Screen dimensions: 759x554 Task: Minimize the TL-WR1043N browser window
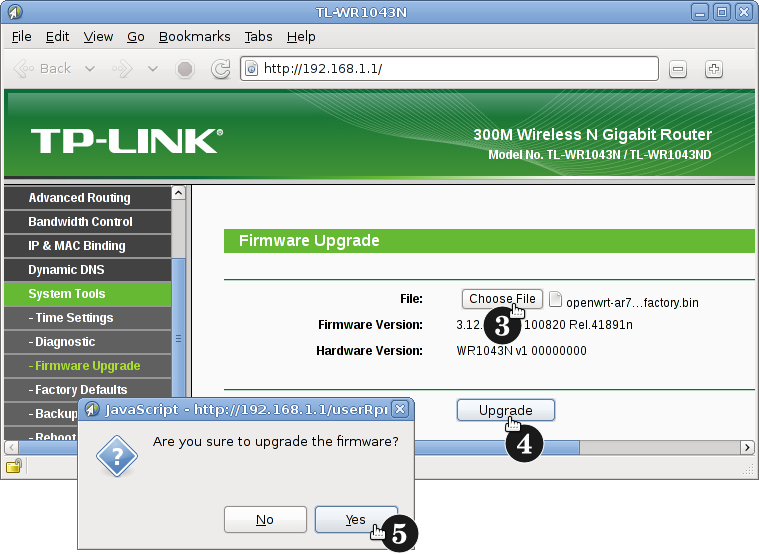coord(699,12)
